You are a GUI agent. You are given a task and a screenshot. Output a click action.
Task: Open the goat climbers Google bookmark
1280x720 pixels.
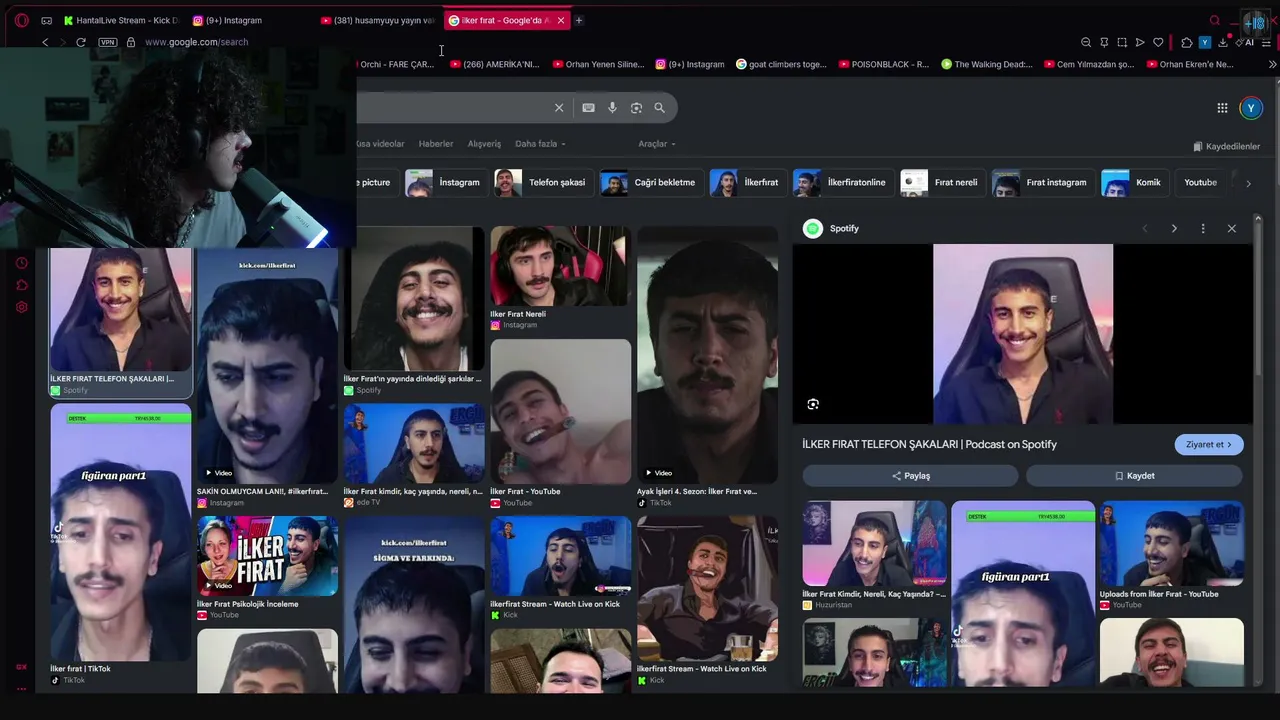[781, 64]
